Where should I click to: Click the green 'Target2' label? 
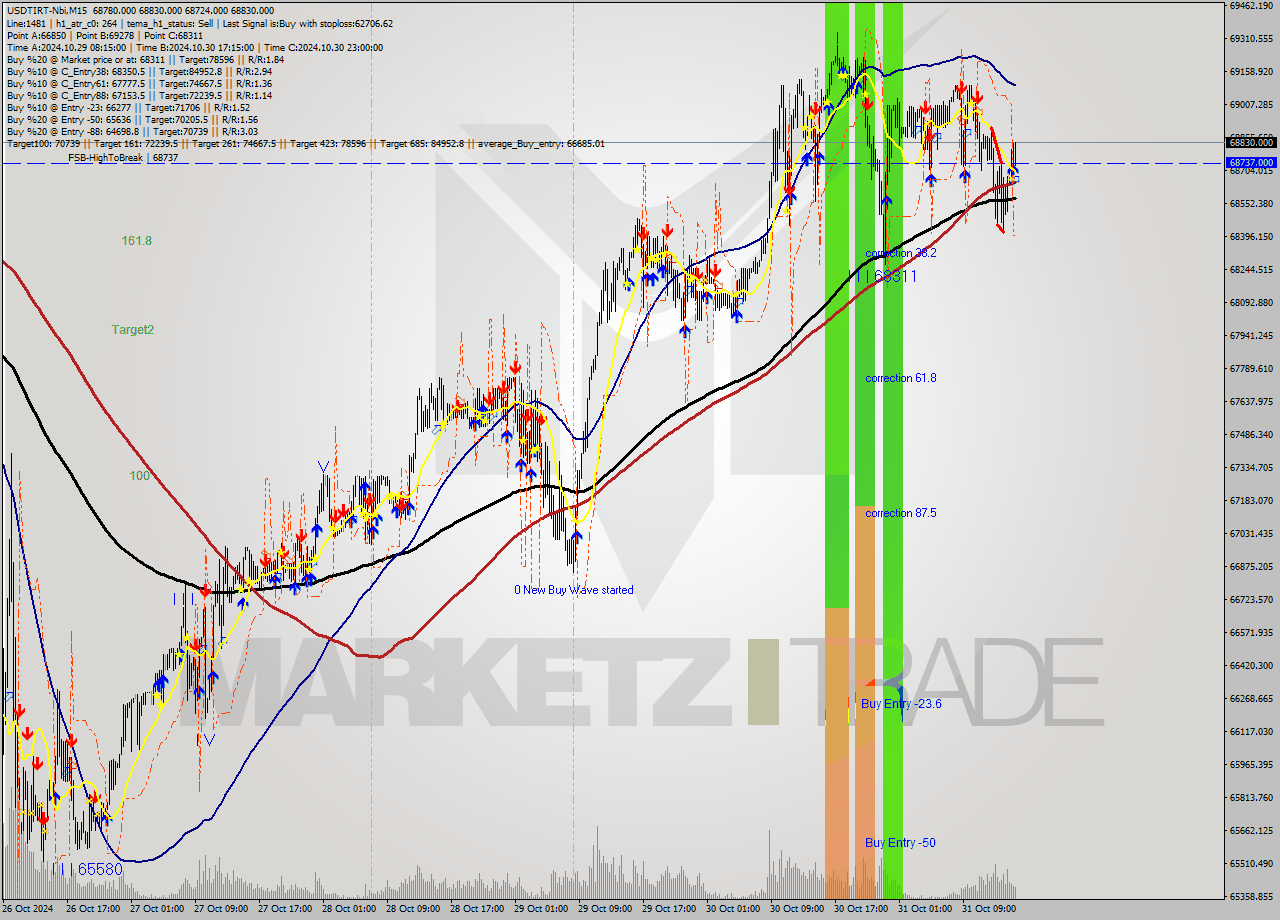133,329
